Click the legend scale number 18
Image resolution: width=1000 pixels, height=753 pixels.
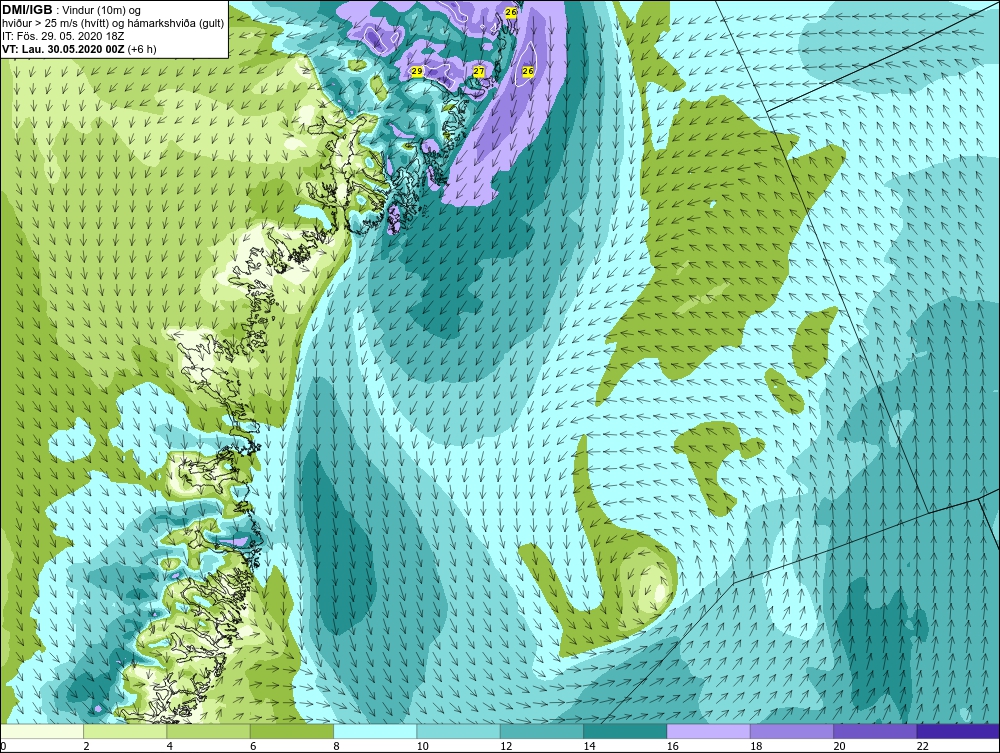(756, 747)
